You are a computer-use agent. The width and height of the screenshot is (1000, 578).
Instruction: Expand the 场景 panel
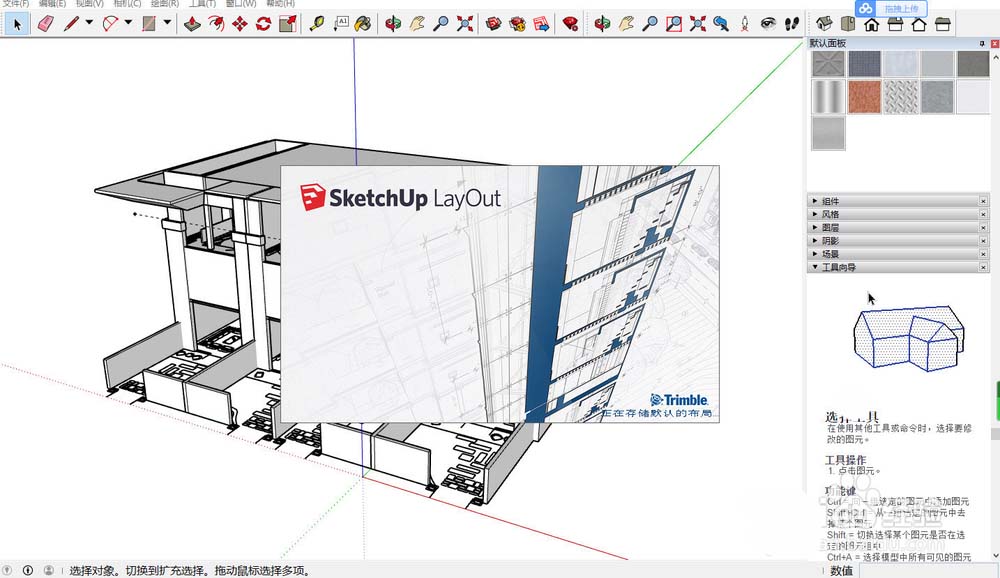(x=899, y=254)
